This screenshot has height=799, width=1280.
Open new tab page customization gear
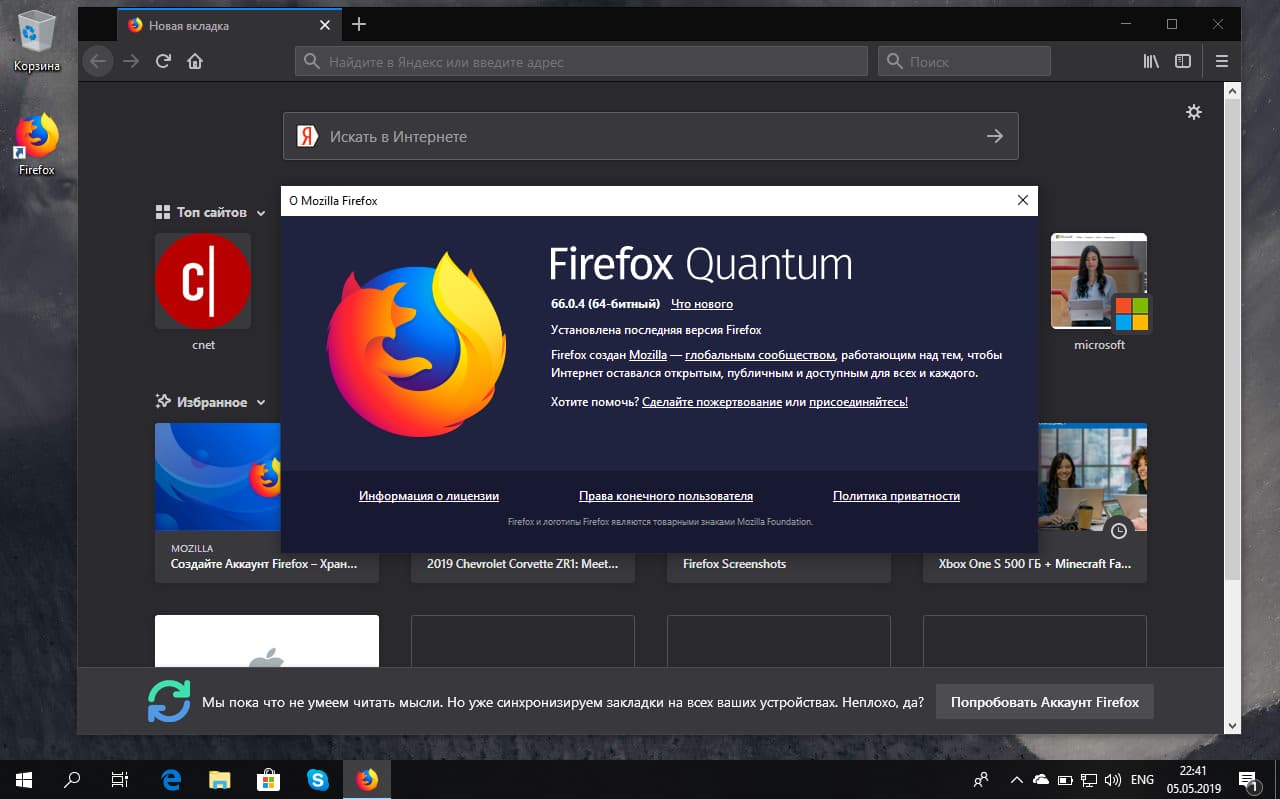click(1194, 112)
